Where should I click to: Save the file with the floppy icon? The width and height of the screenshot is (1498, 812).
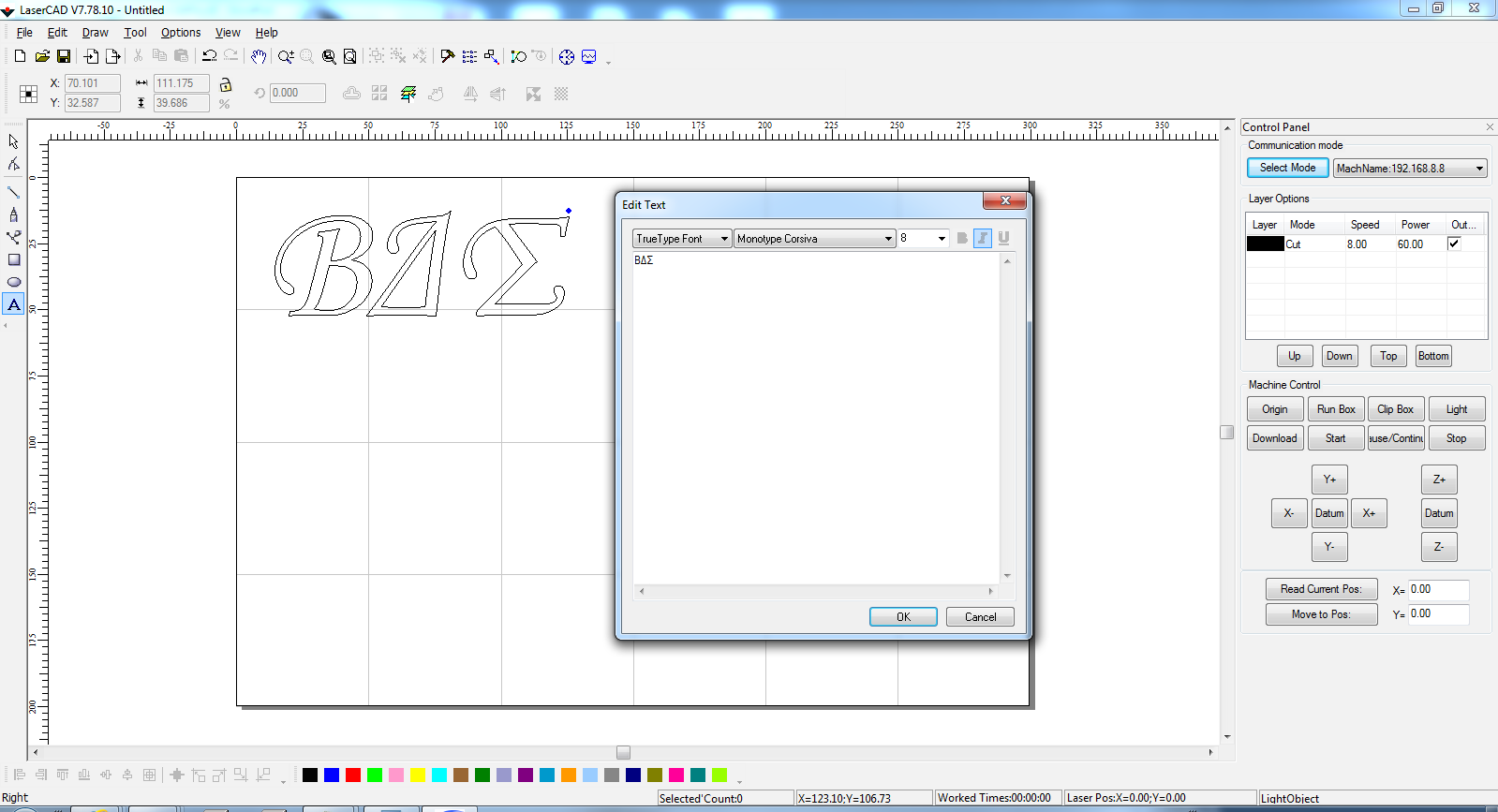click(64, 56)
